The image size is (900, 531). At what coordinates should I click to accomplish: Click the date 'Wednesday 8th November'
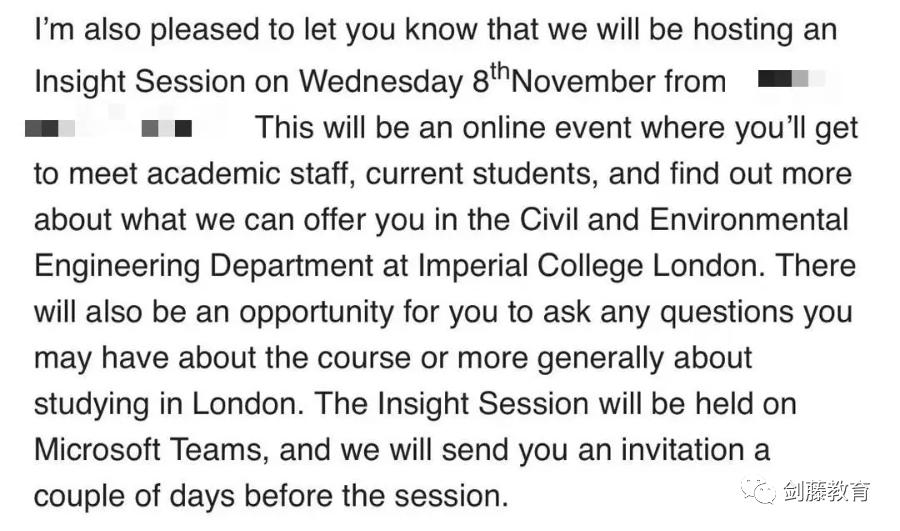point(513,80)
